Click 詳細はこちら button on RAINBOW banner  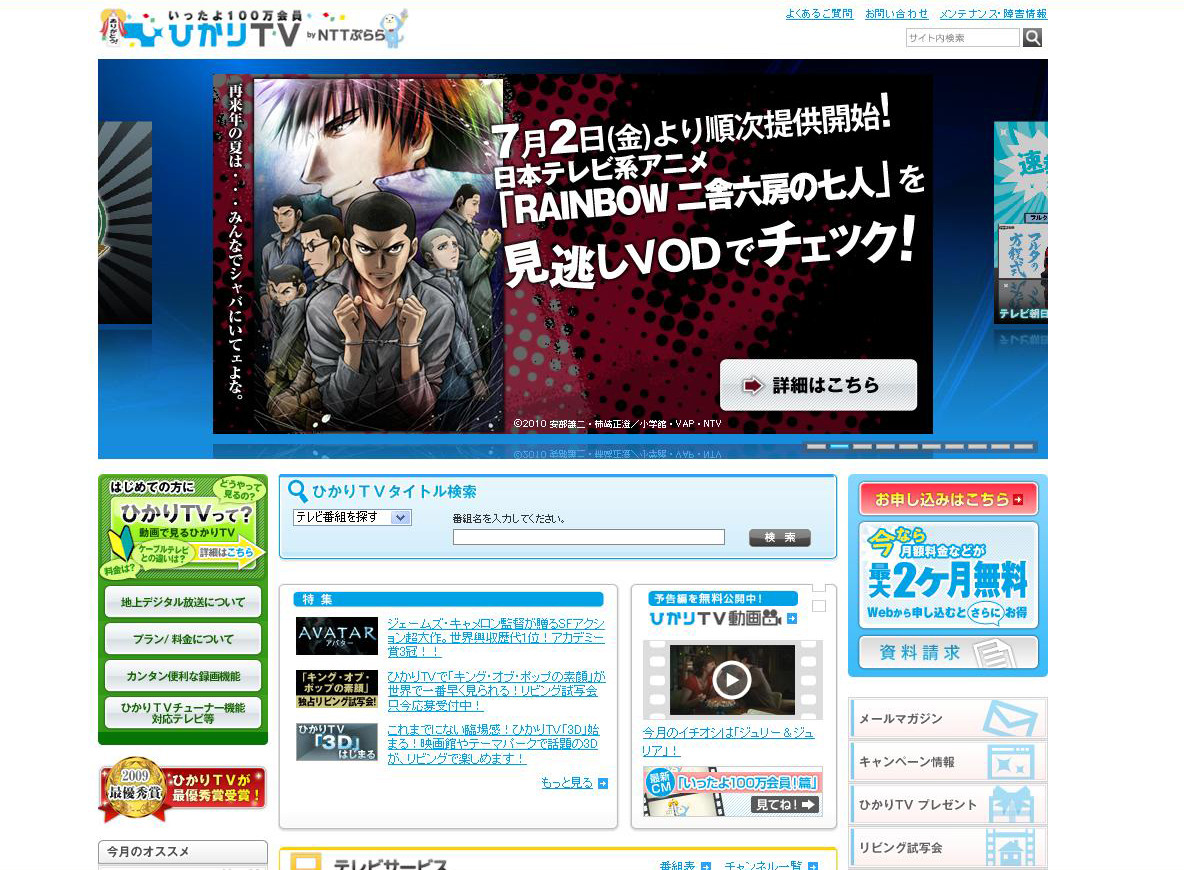[x=819, y=385]
